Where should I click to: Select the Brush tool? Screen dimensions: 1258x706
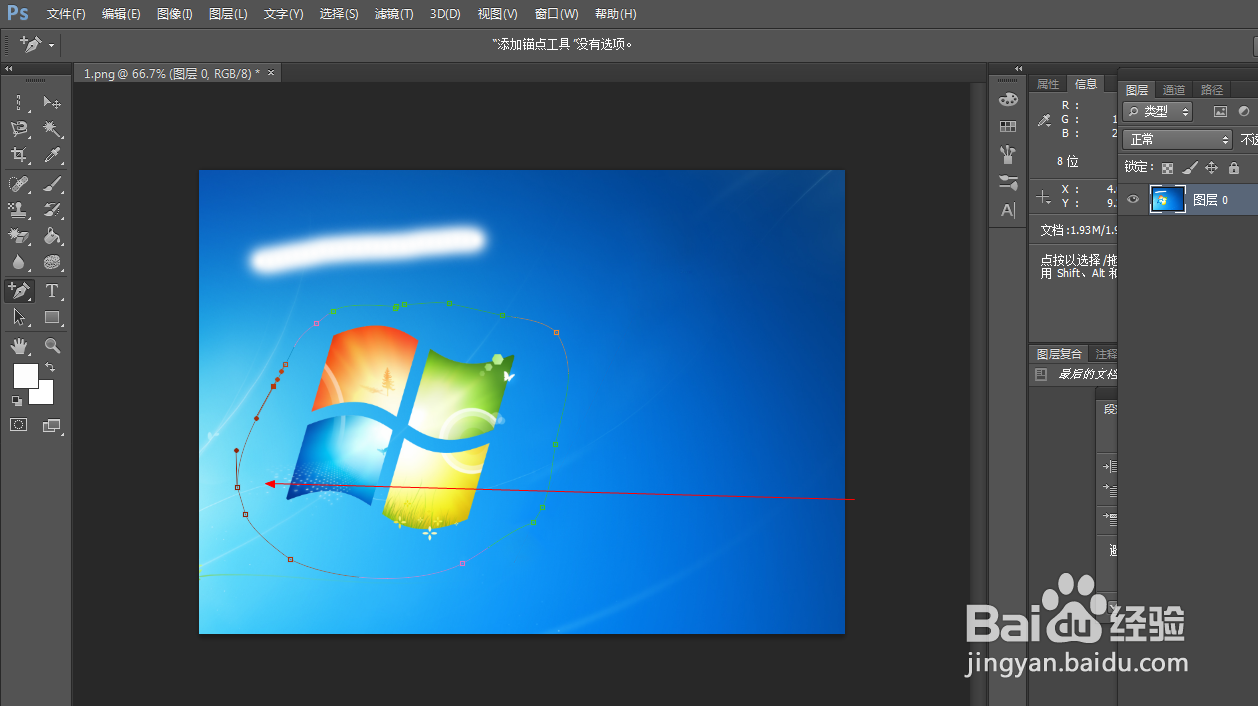(52, 183)
